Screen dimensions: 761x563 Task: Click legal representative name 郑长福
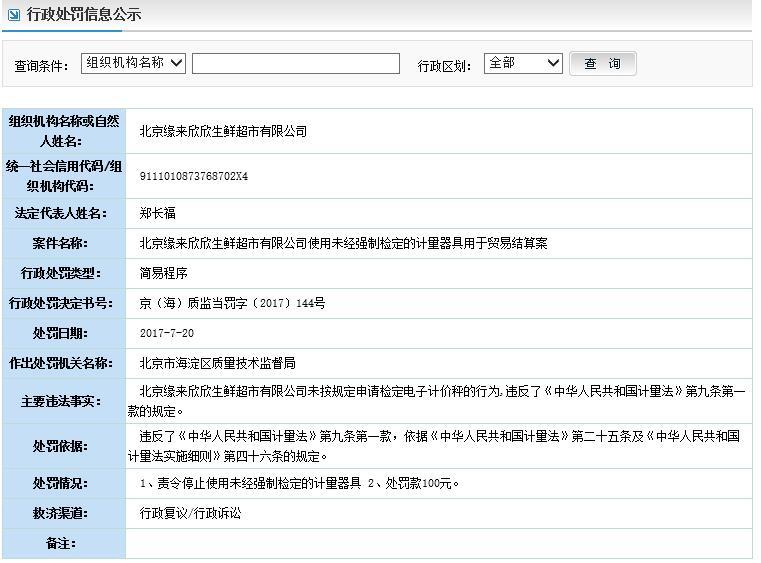pyautogui.click(x=158, y=213)
